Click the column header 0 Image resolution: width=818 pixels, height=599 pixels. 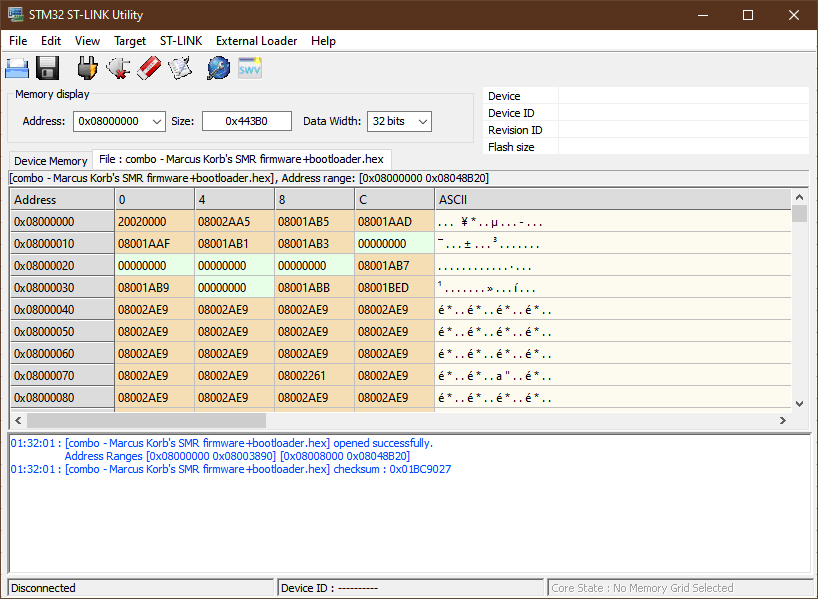(x=154, y=200)
